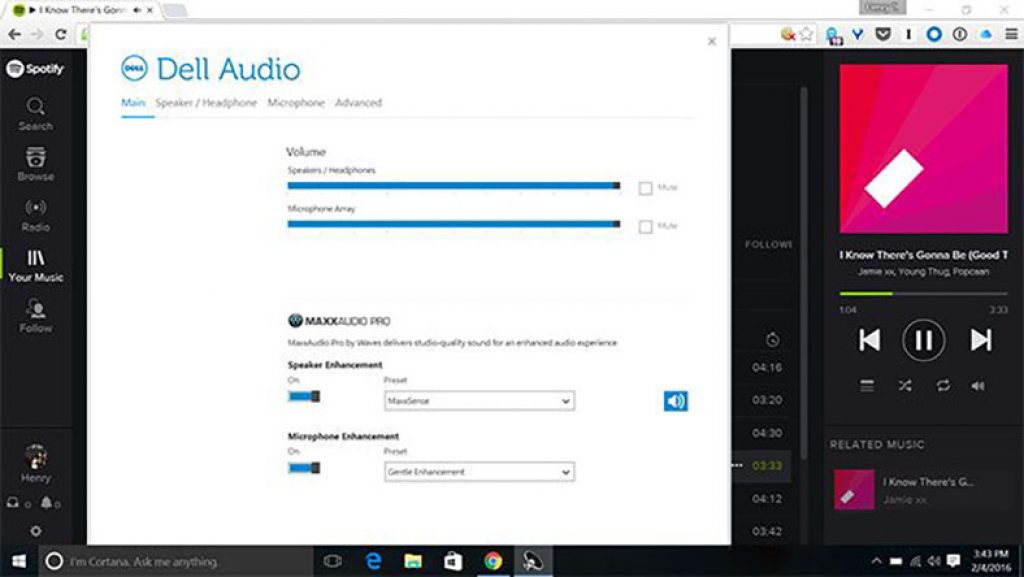
Task: Bookmark this page with the star icon
Action: [x=807, y=34]
